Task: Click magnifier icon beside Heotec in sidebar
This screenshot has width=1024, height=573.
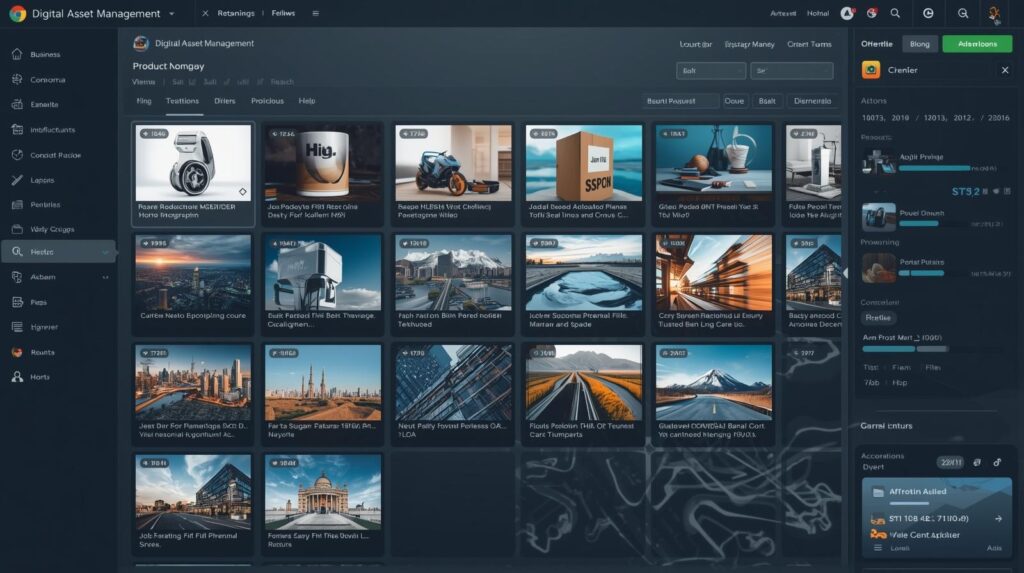Action: [17, 252]
